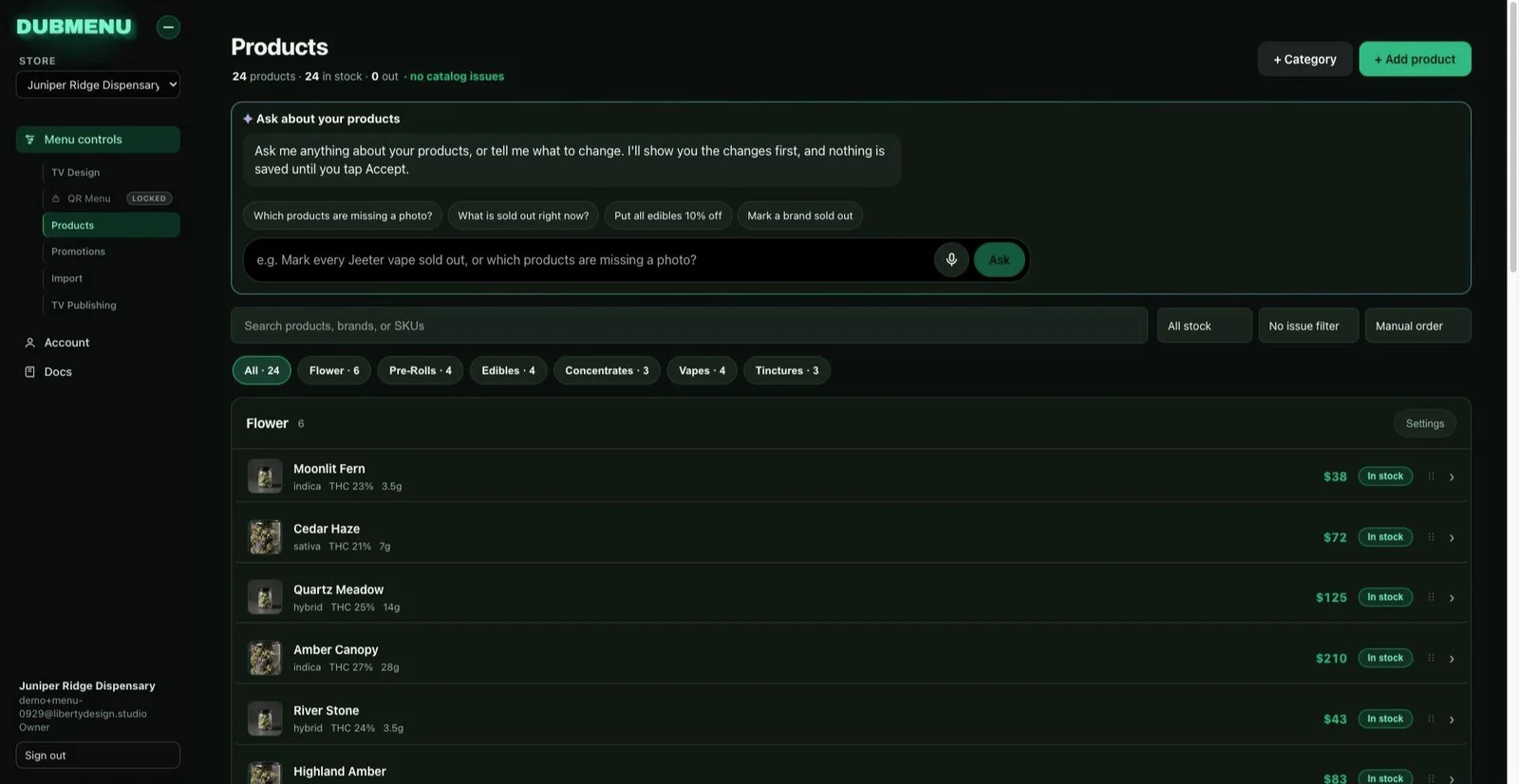Click the DUBMENU logo
Image resolution: width=1519 pixels, height=784 pixels.
pos(74,27)
